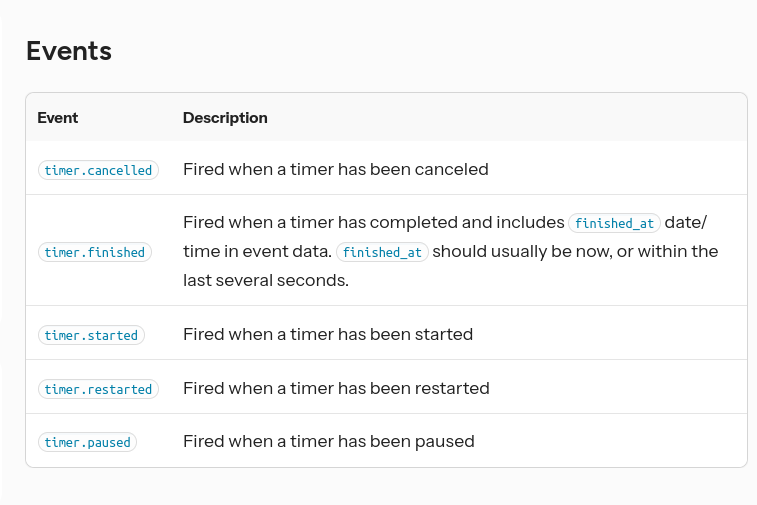Click the second finished_at inline code tag
Screen dimensions: 757x505
[x=382, y=252]
